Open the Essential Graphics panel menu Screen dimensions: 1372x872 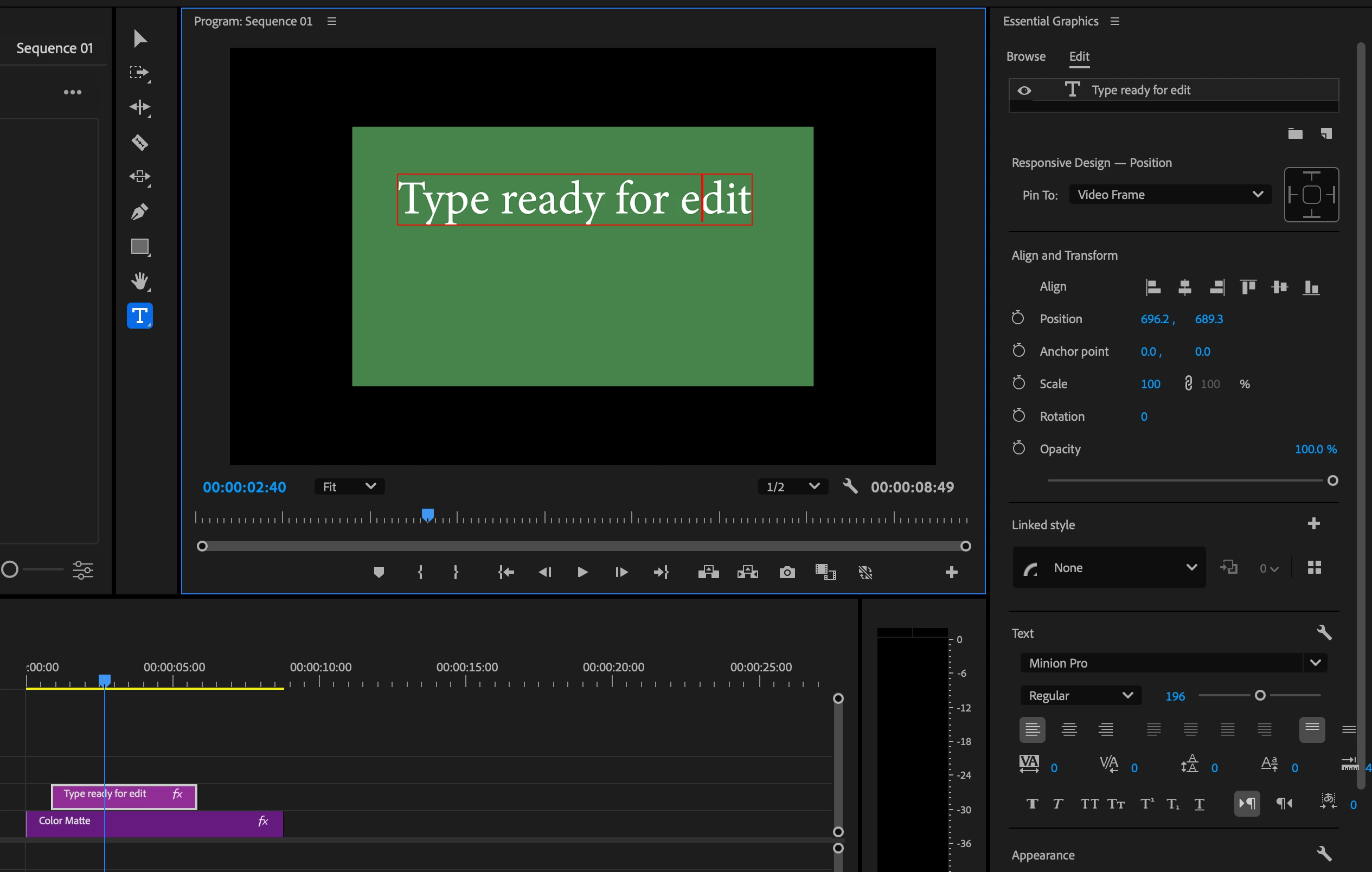click(1115, 21)
